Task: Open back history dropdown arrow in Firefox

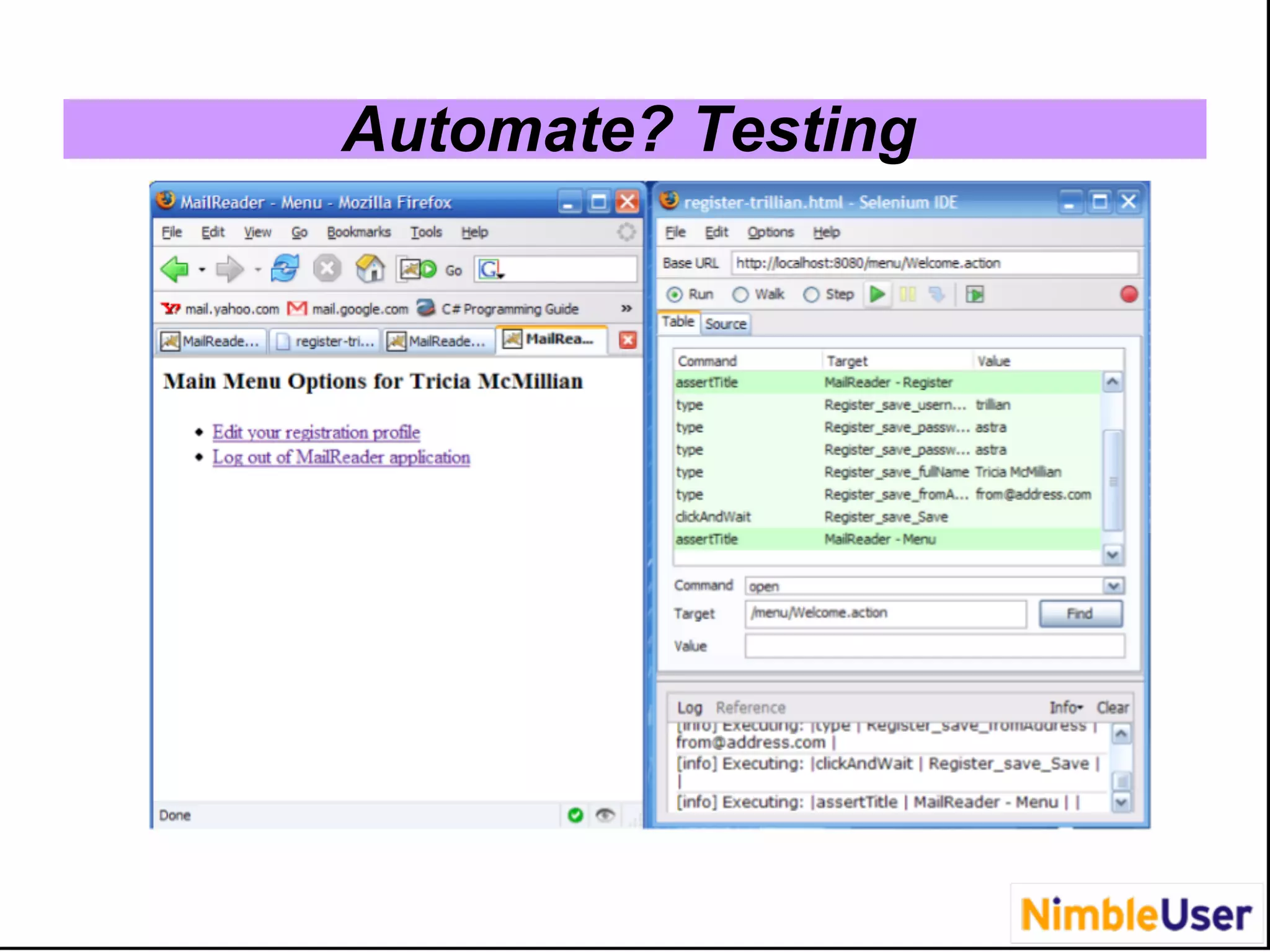Action: click(202, 270)
